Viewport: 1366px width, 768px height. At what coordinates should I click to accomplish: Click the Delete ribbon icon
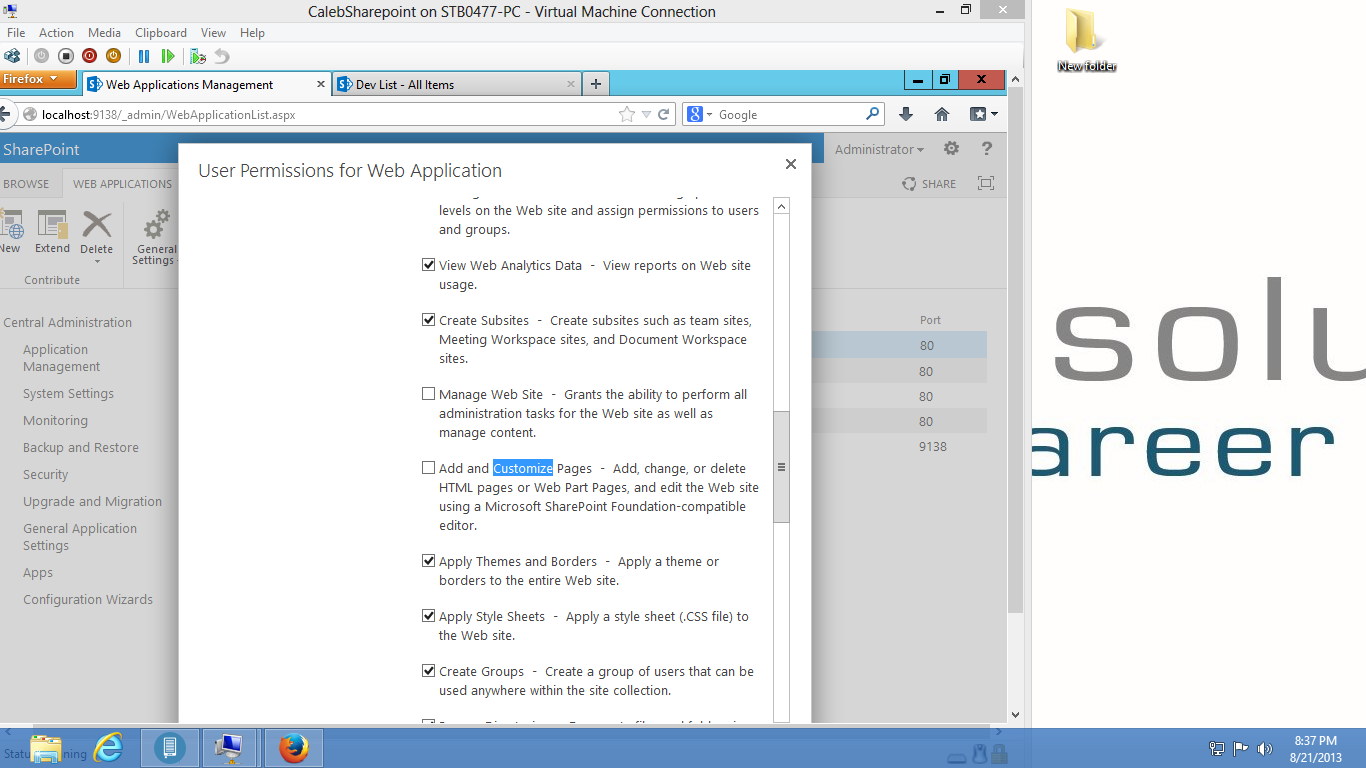coord(97,232)
